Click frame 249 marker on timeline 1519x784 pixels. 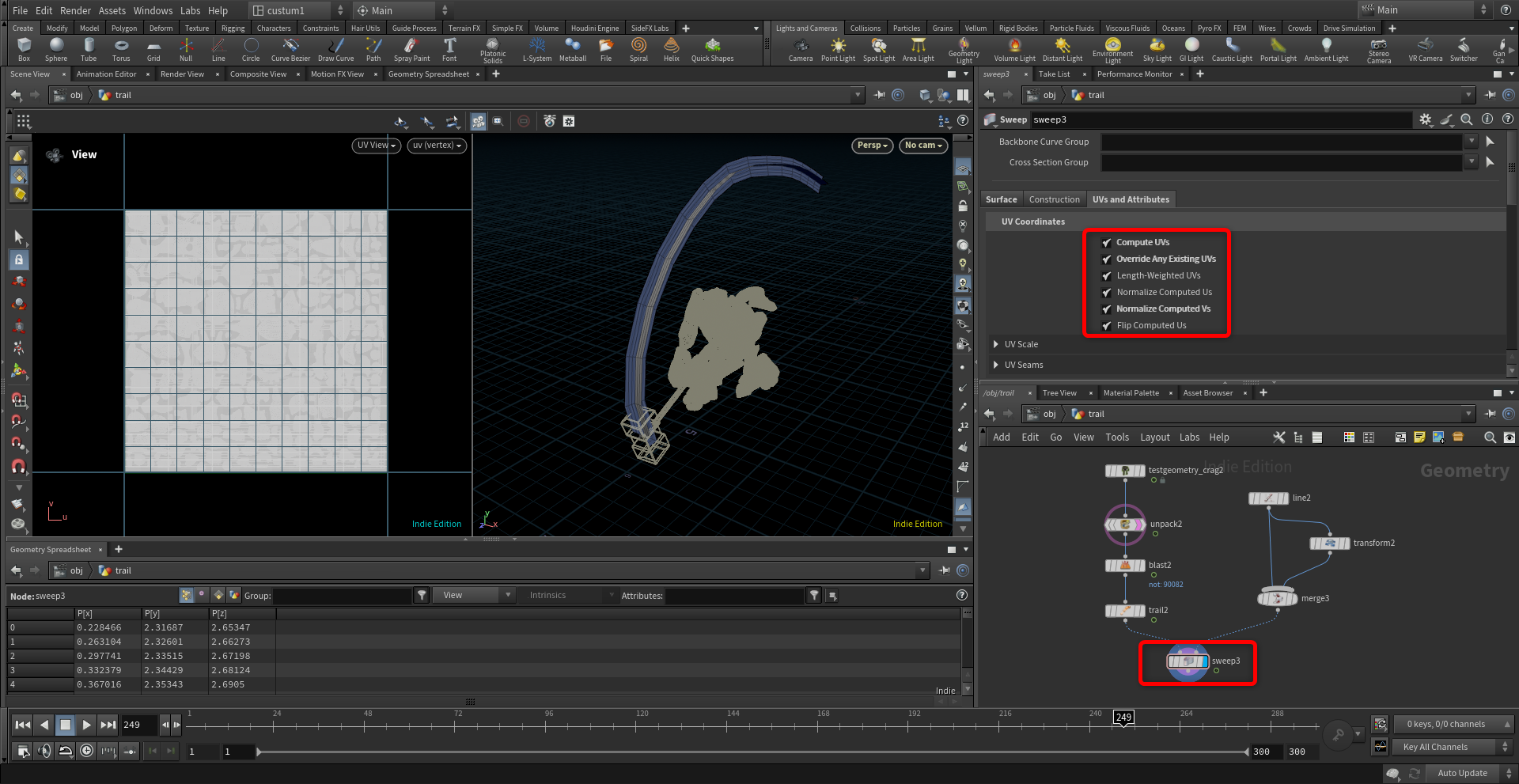point(1123,718)
